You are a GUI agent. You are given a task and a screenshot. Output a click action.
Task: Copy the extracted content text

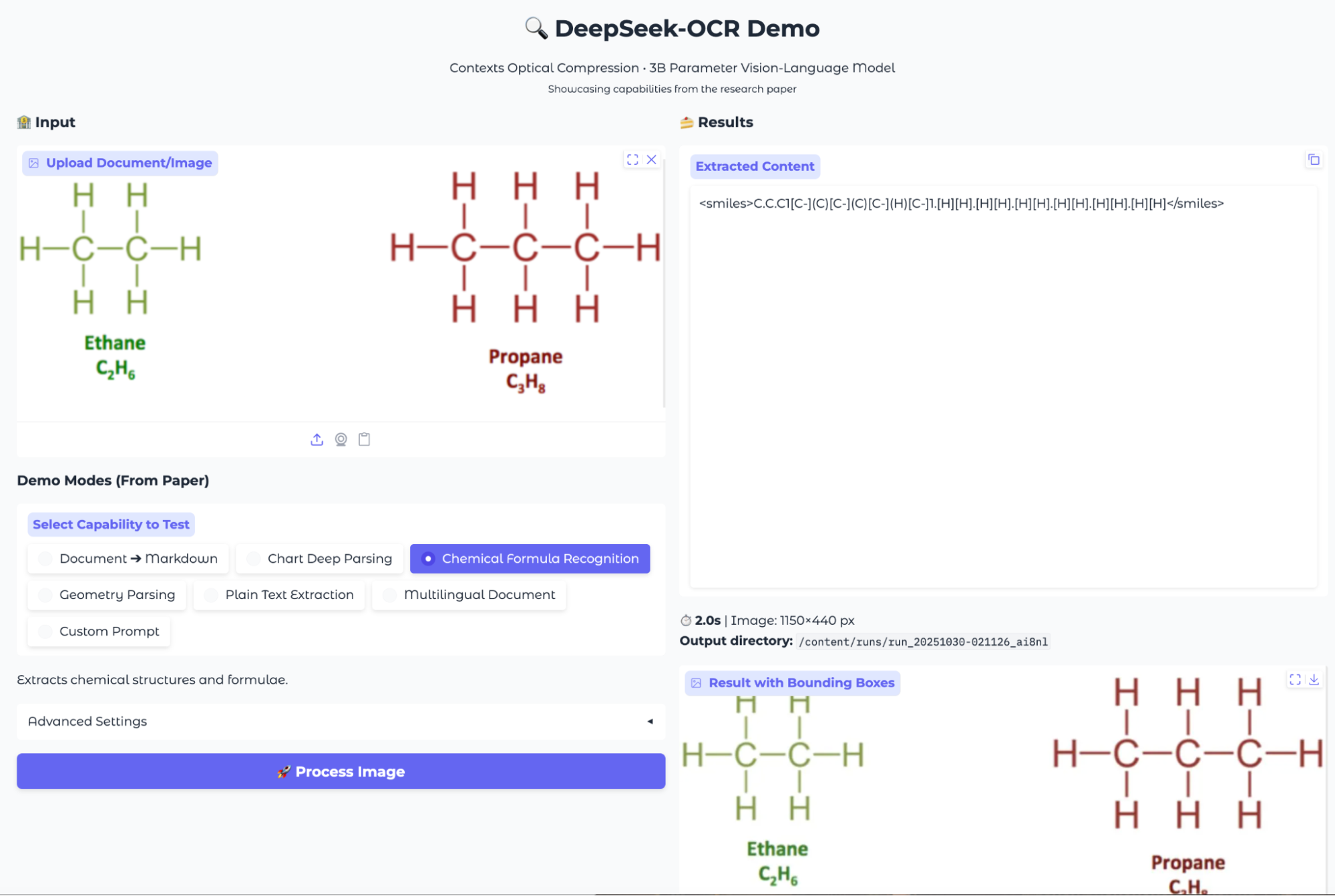(1313, 160)
